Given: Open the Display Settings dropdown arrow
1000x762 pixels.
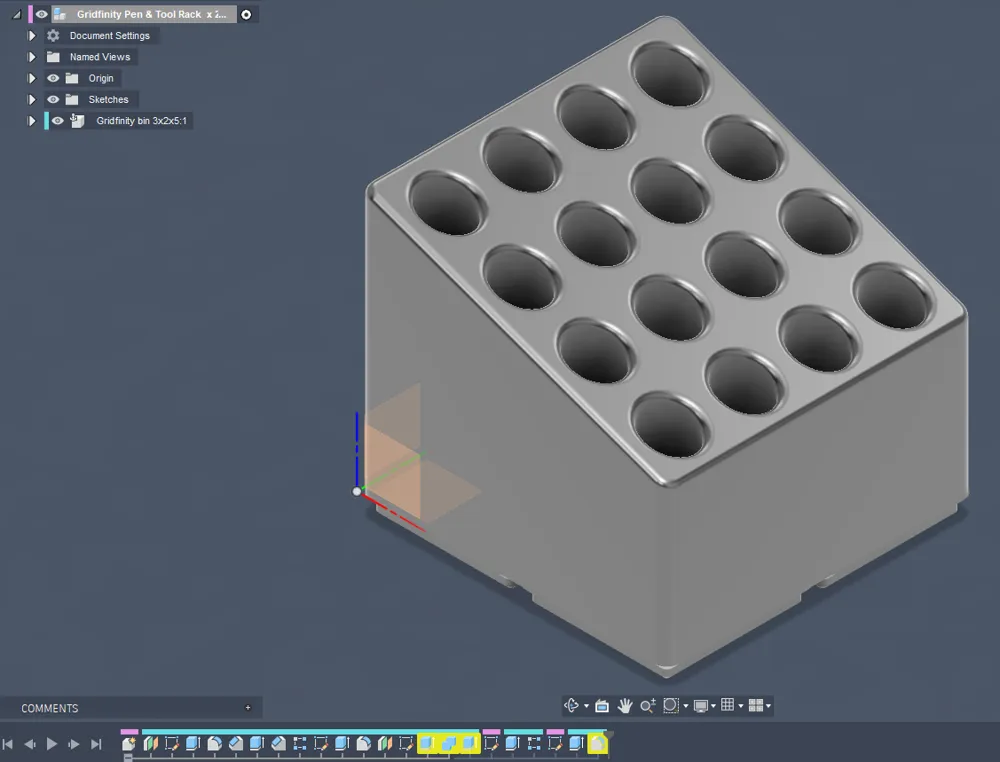Looking at the screenshot, I should click(712, 705).
